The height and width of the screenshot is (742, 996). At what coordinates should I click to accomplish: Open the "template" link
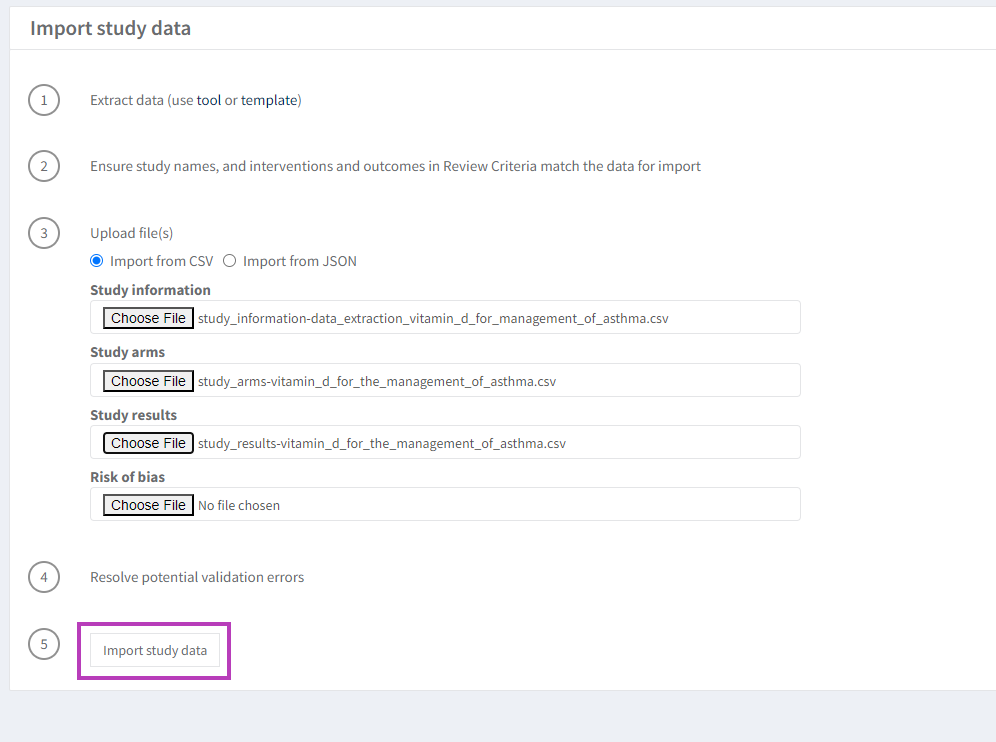click(268, 100)
